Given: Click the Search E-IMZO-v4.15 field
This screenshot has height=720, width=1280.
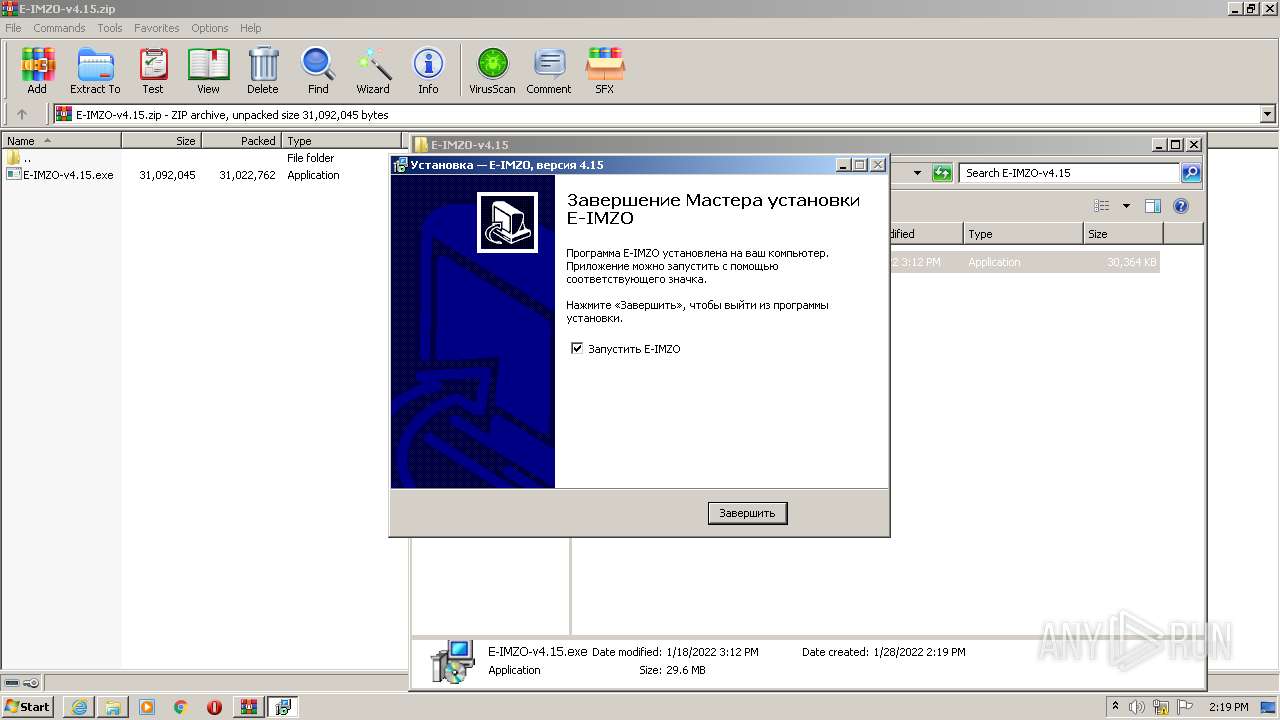Looking at the screenshot, I should click(1069, 173).
